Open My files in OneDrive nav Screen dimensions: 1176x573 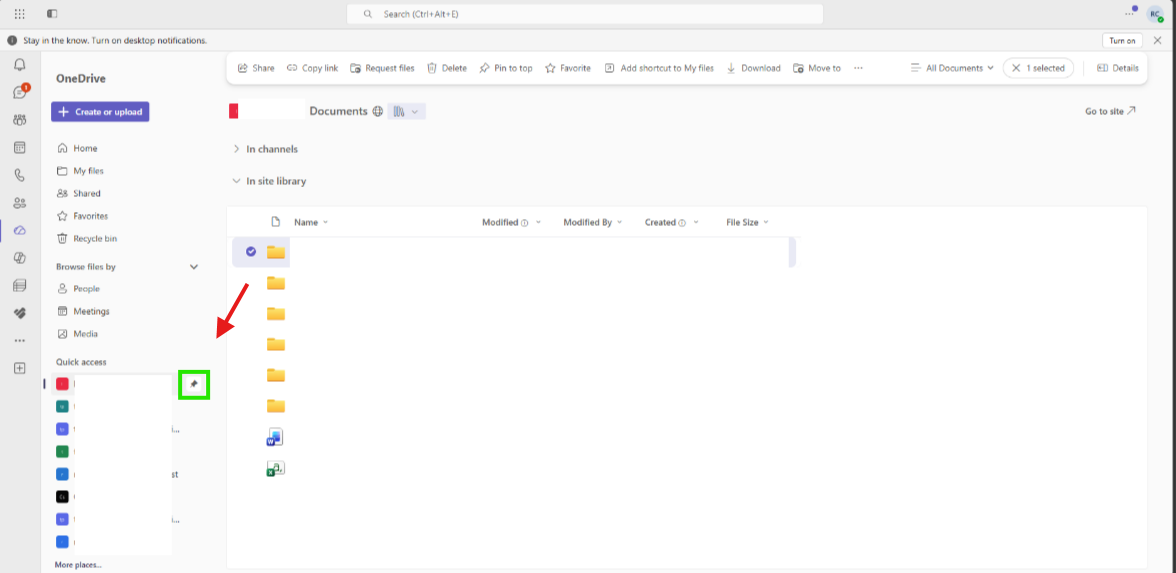coord(80,171)
